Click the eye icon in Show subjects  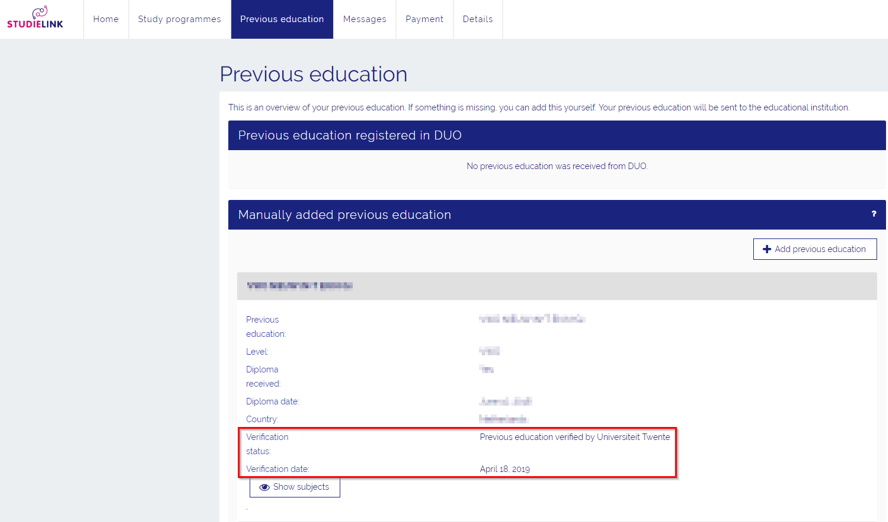coord(264,487)
